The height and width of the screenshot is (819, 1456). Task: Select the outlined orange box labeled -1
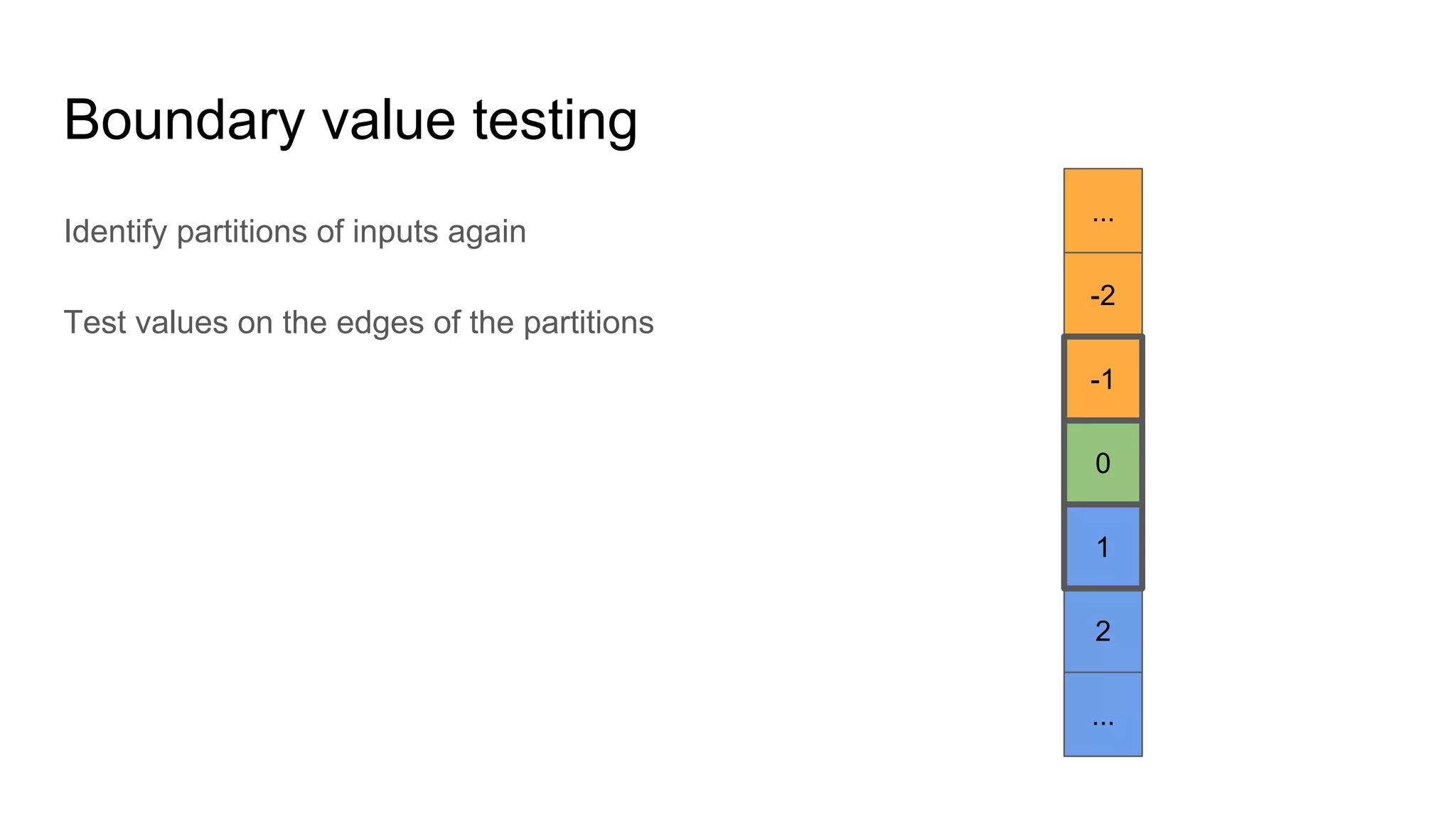1103,379
